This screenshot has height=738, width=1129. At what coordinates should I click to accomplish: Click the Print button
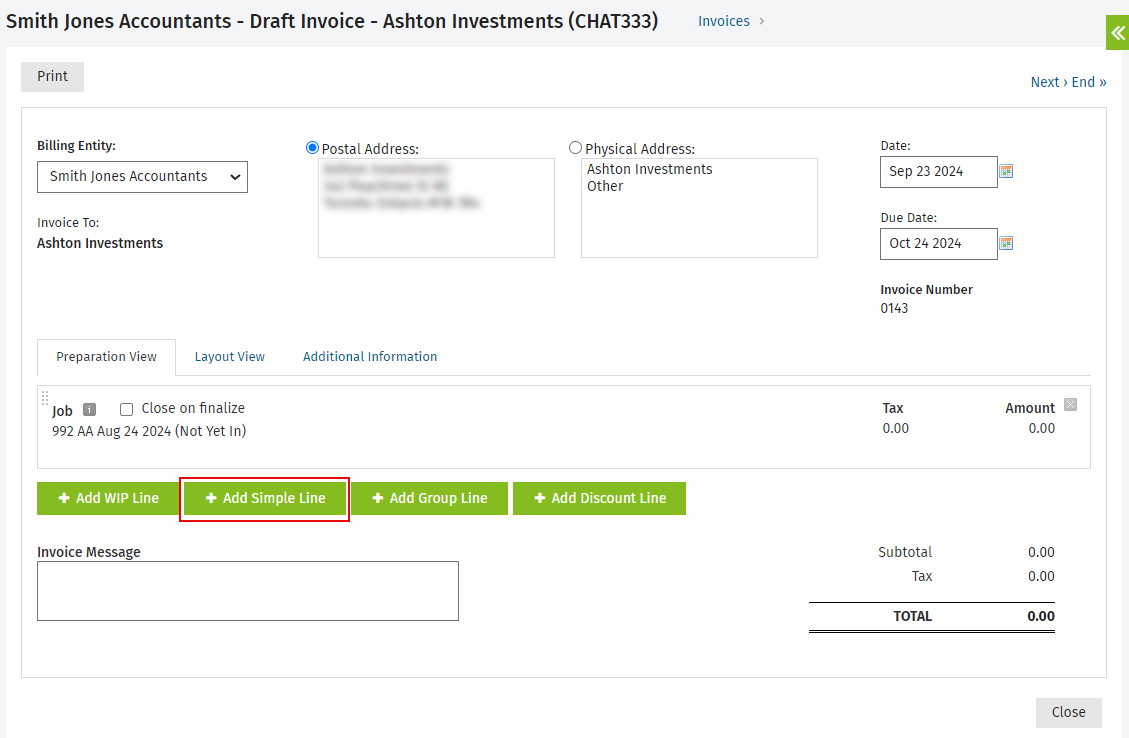[x=53, y=76]
